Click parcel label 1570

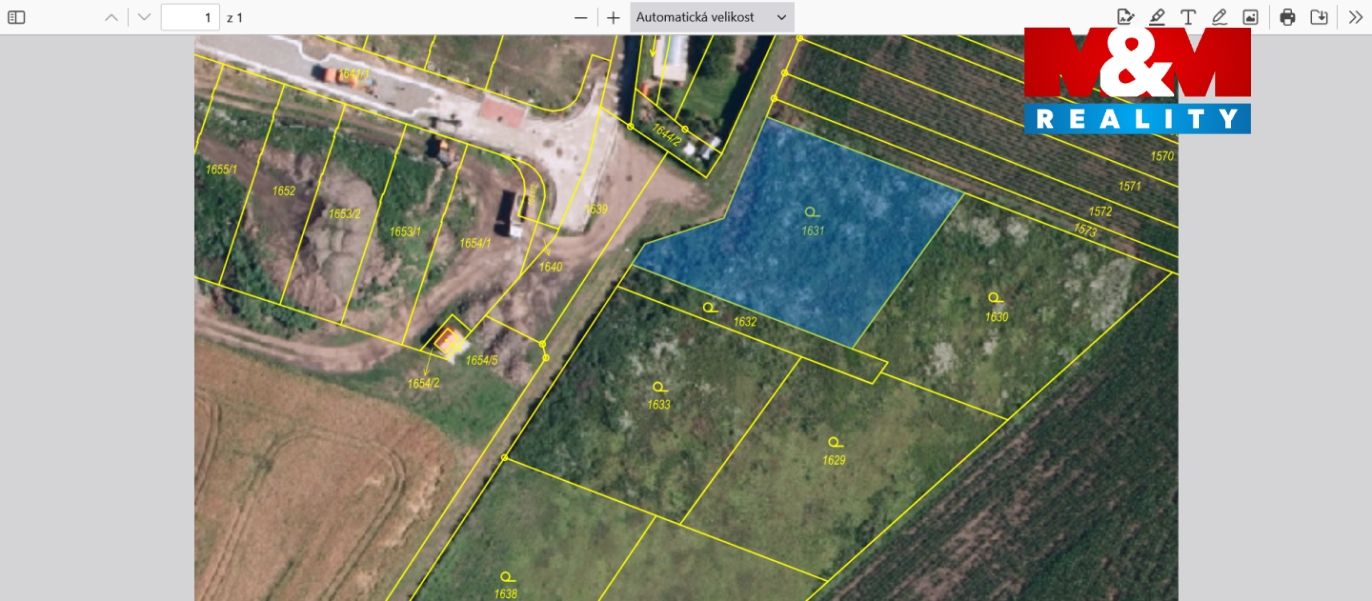(1161, 156)
